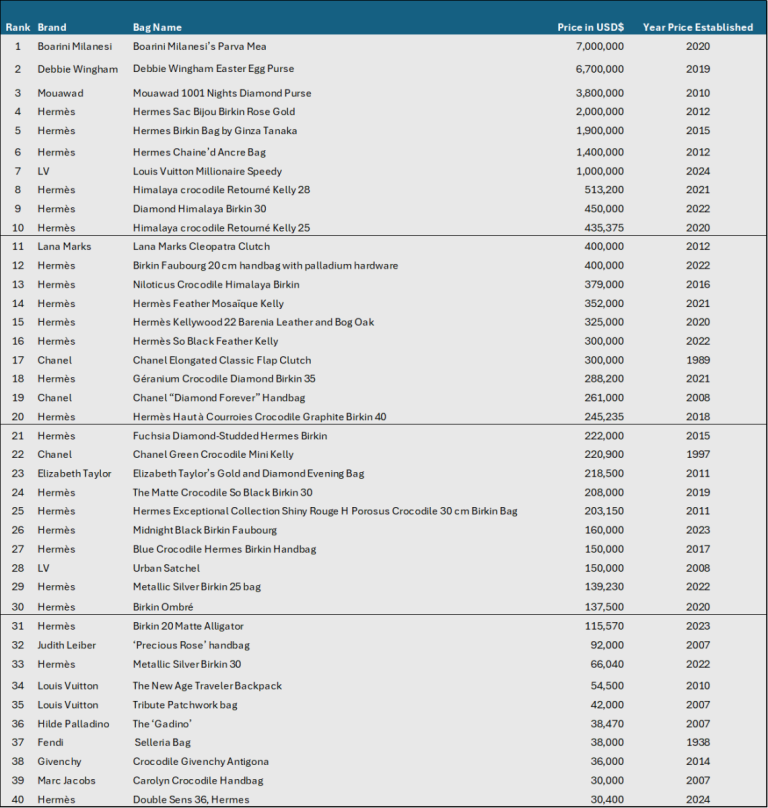Click the Marc Jacobs brand cell
This screenshot has height=808, width=768.
(x=66, y=781)
